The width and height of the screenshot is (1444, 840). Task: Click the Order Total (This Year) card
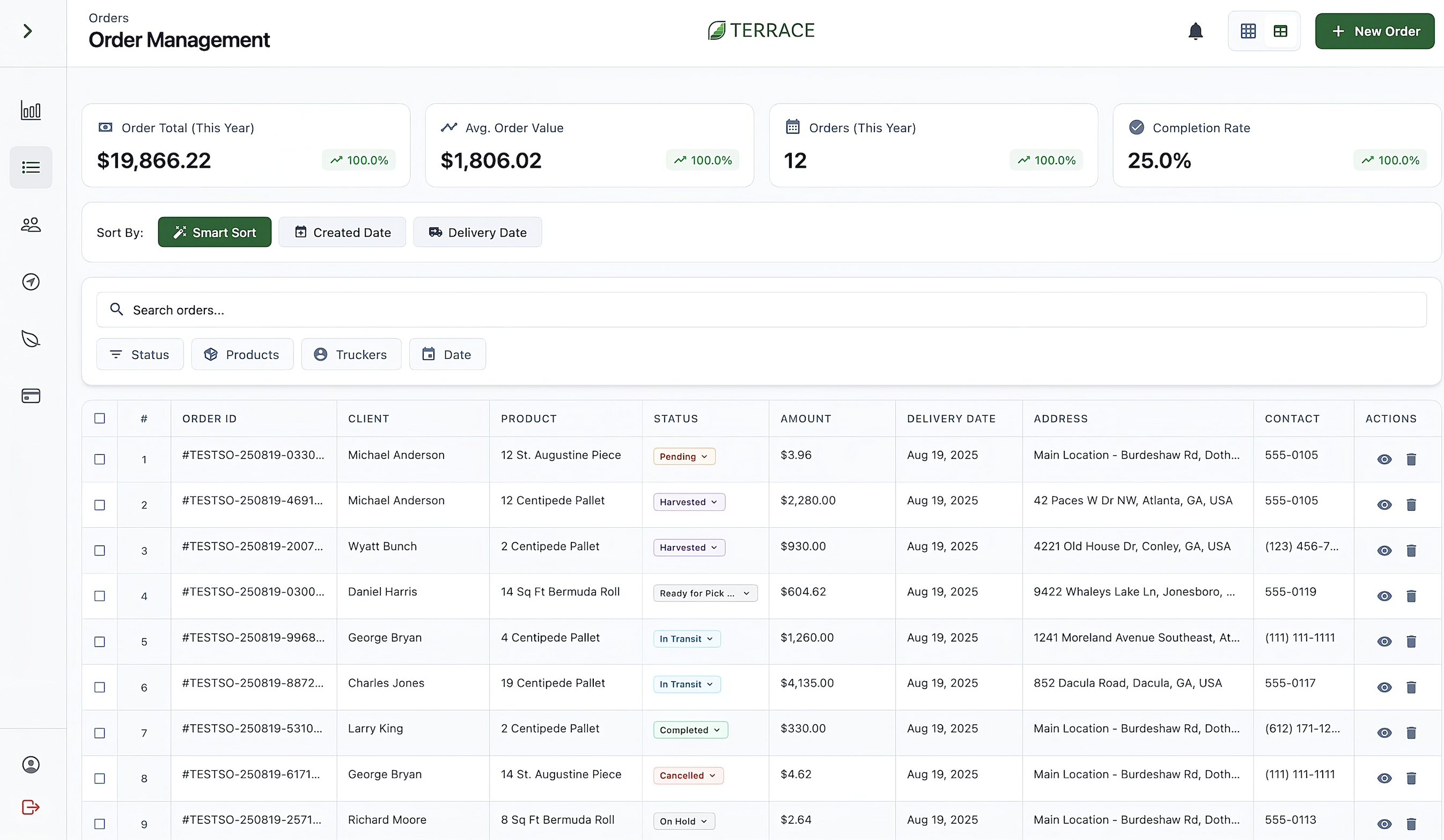[x=246, y=145]
